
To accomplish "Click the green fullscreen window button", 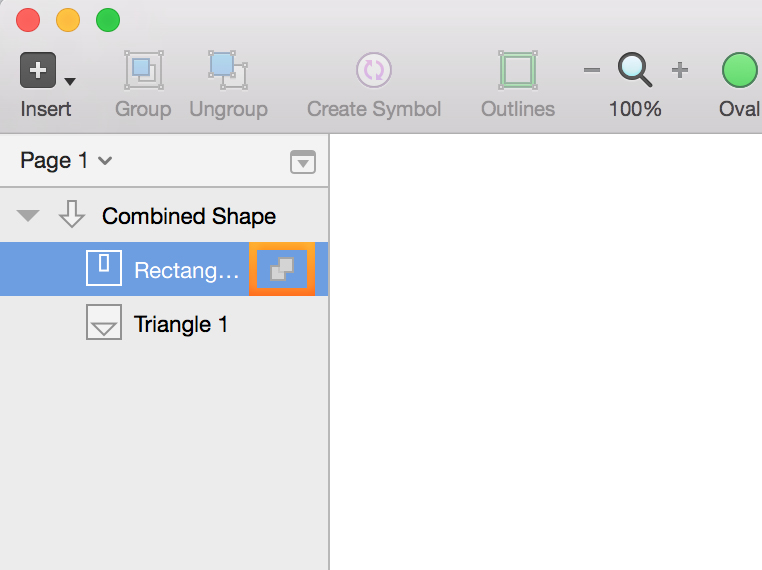I will [x=107, y=19].
